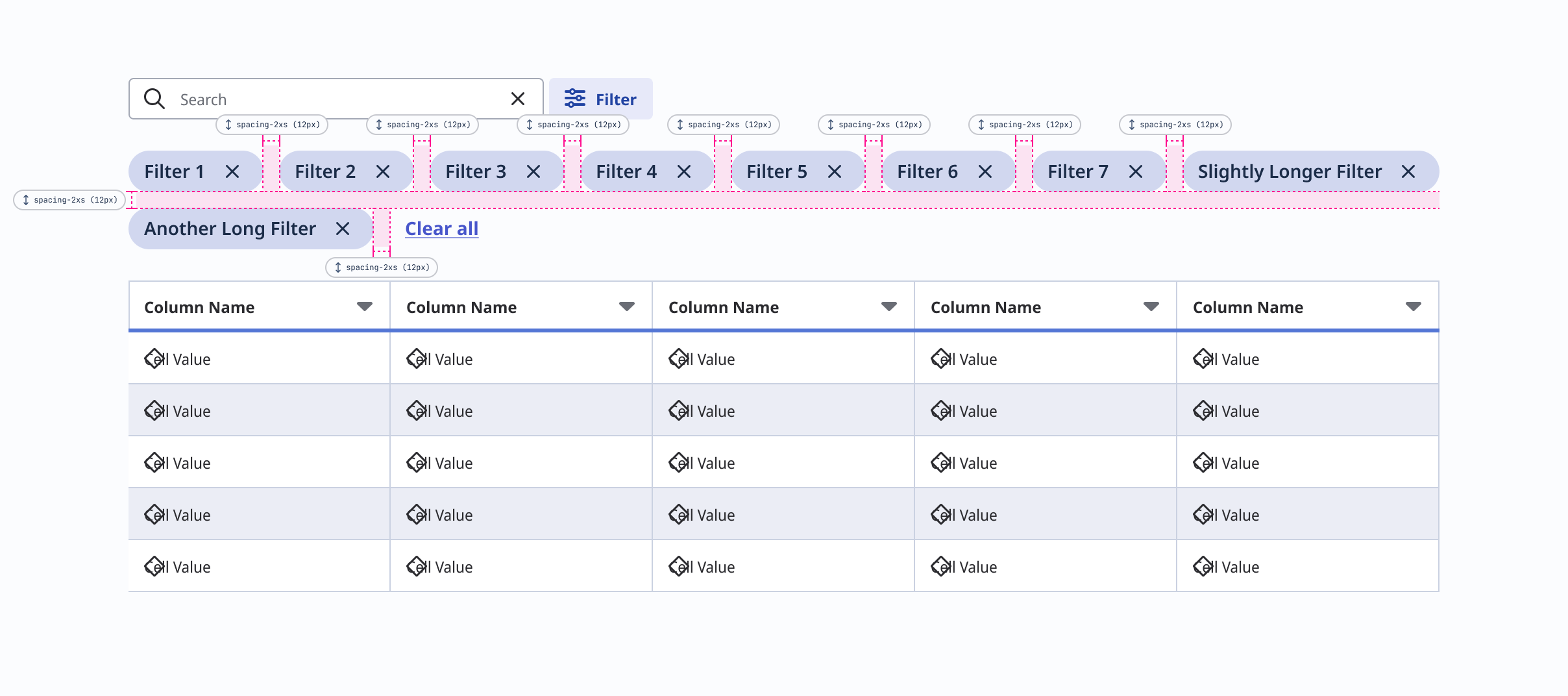Expand the last Column Name dropdown arrow
1568x696 pixels.
pyautogui.click(x=1414, y=306)
